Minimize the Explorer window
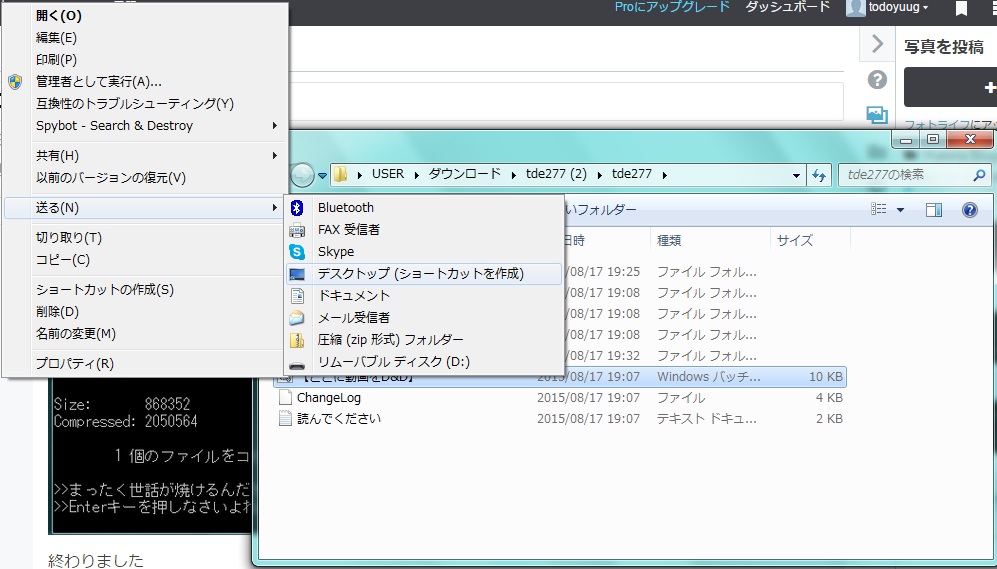The width and height of the screenshot is (997, 569). click(x=907, y=140)
